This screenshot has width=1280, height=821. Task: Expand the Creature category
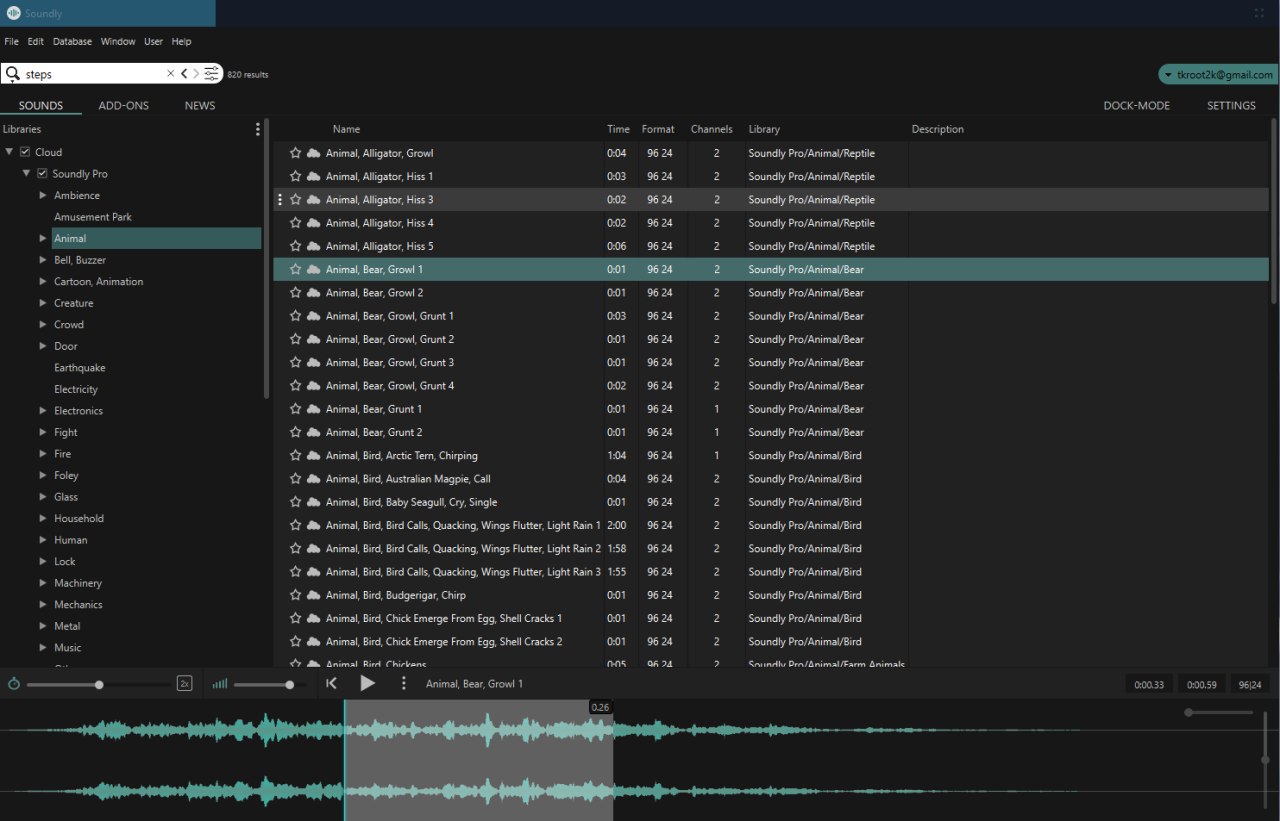point(43,303)
